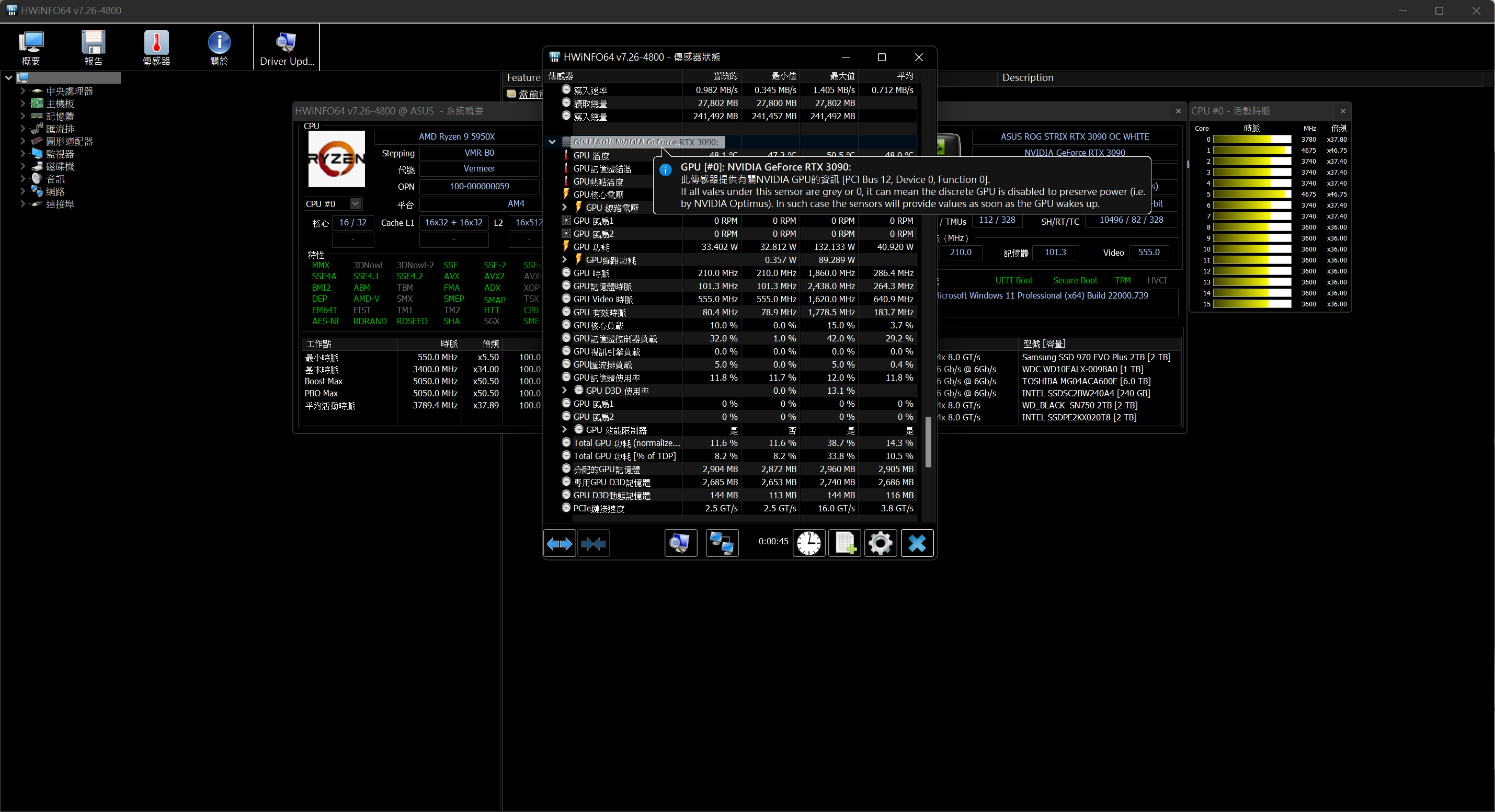The height and width of the screenshot is (812, 1495).
Task: Collapse the root computer tree node
Action: click(8, 77)
